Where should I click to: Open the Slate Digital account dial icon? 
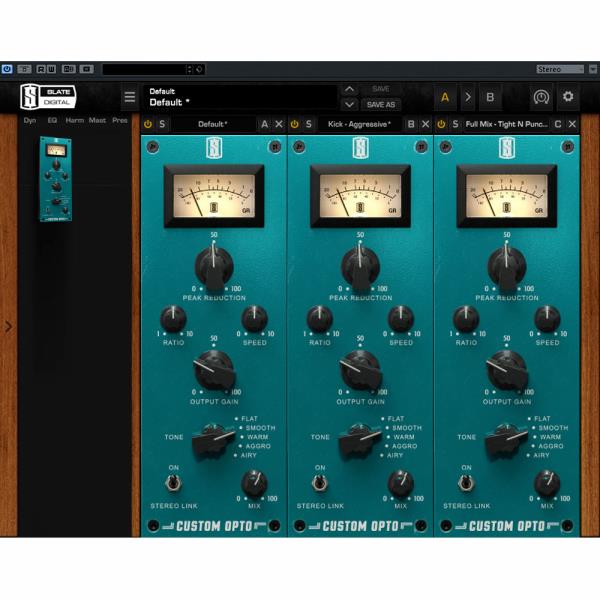(x=541, y=97)
